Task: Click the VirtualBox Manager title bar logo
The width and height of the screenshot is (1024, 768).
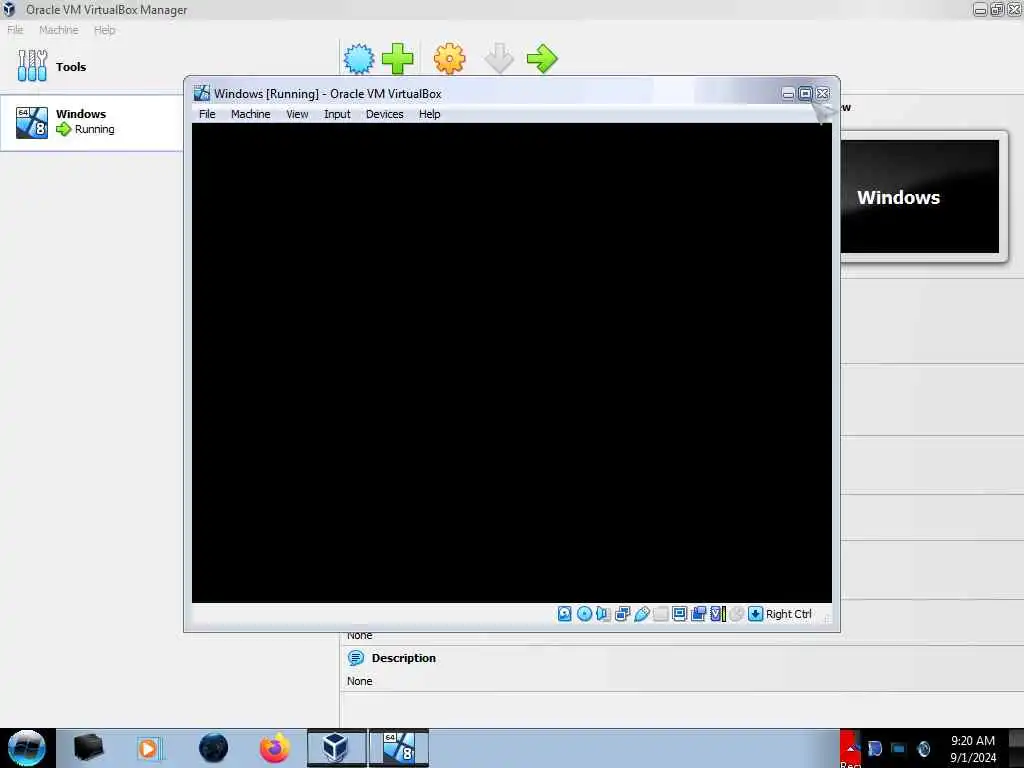Action: coord(10,9)
